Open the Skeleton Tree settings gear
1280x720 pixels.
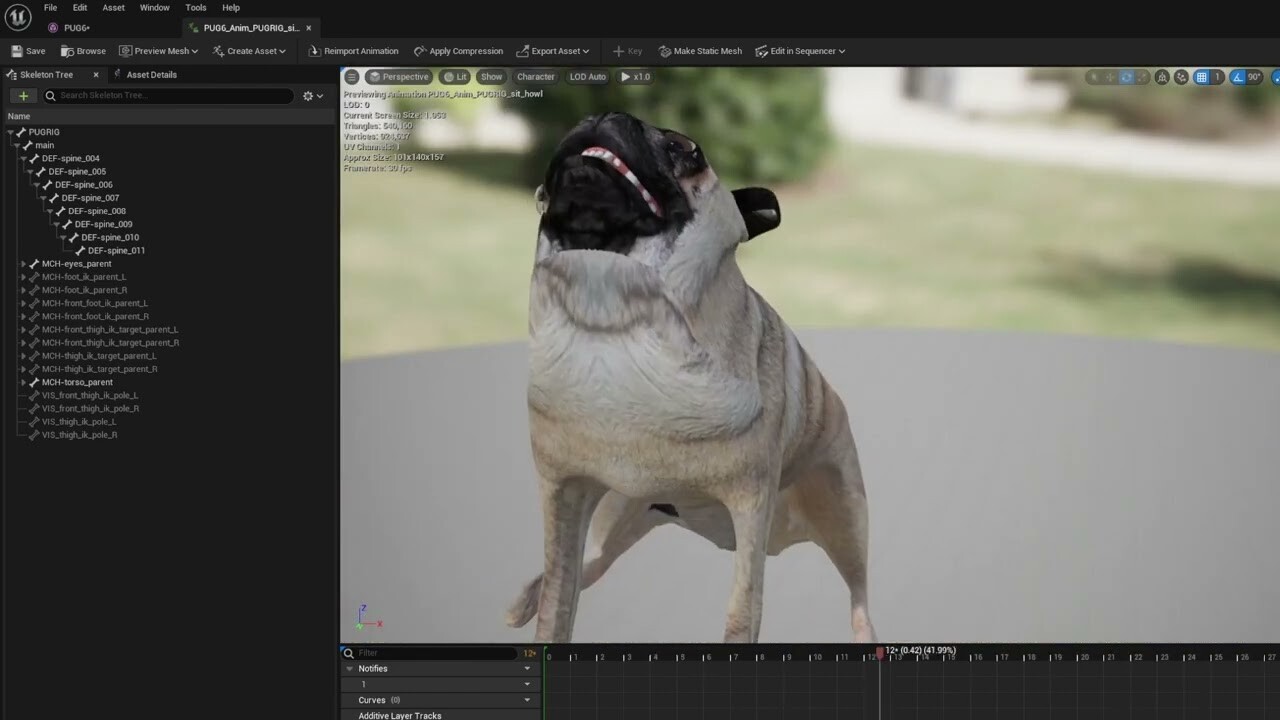[307, 95]
